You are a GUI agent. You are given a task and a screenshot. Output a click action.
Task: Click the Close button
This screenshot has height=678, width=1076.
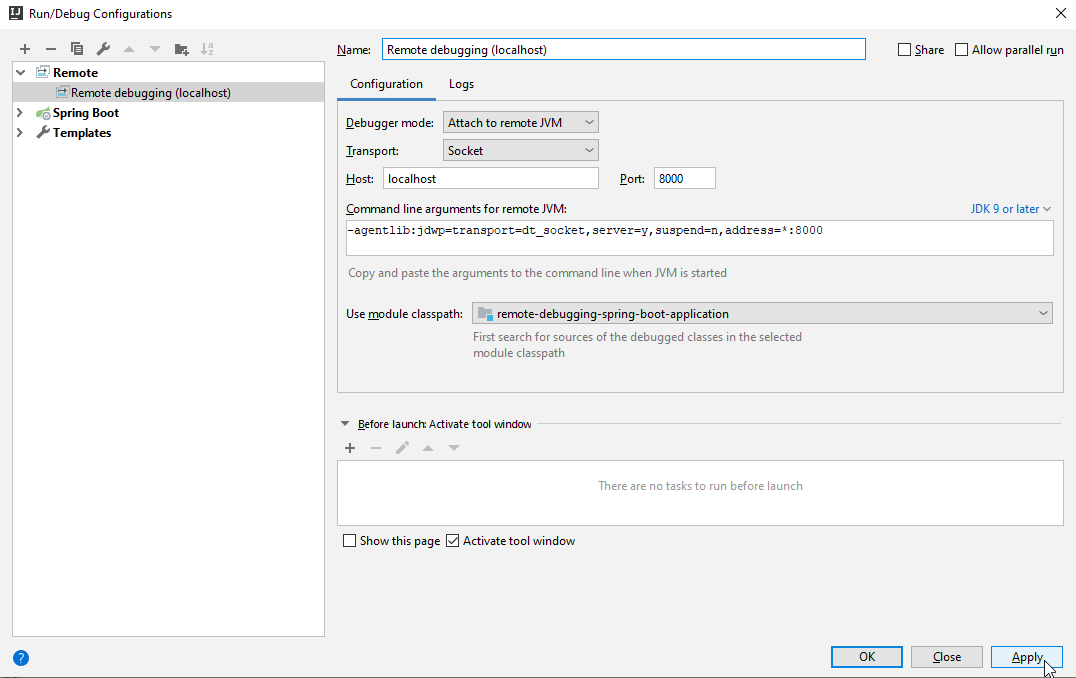click(946, 657)
